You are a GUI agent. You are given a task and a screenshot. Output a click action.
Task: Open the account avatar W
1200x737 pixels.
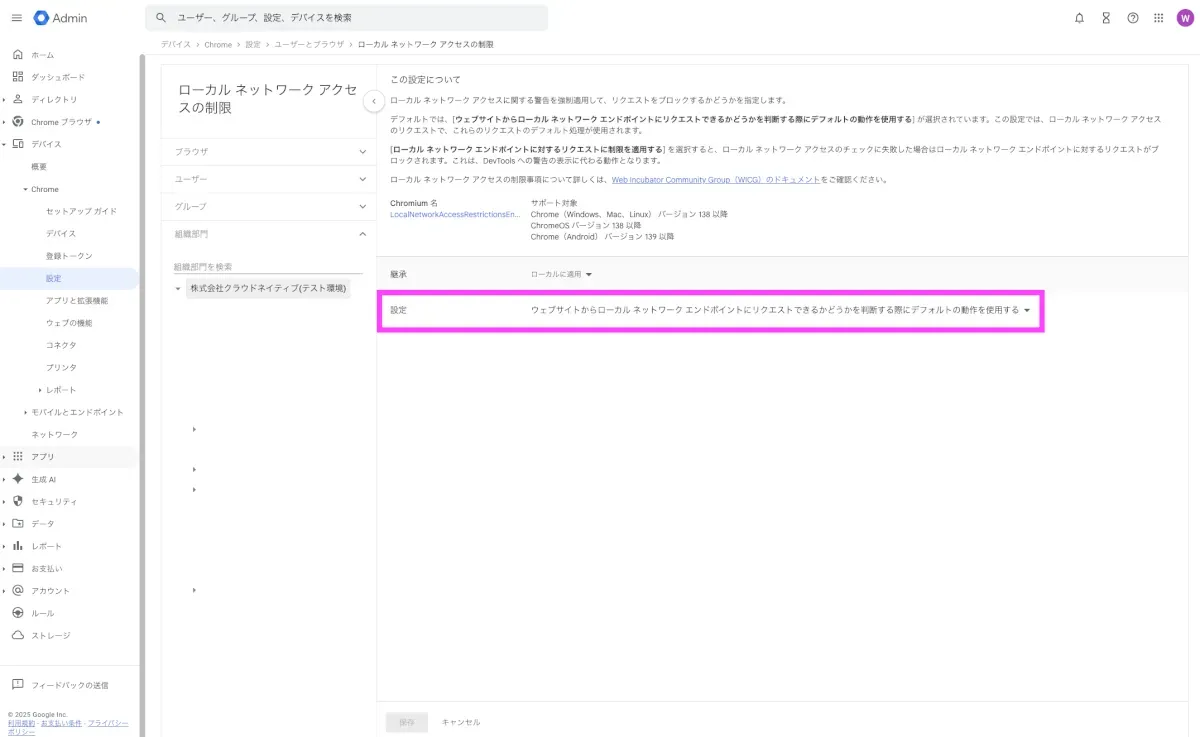(1185, 18)
